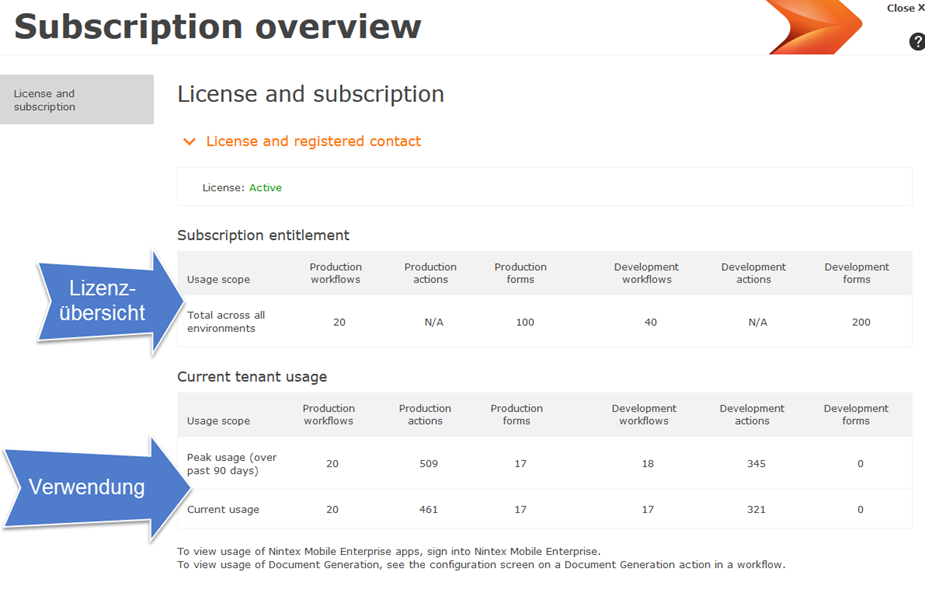Click the Active license status text
Viewport: 925px width, 593px height.
[x=265, y=188]
